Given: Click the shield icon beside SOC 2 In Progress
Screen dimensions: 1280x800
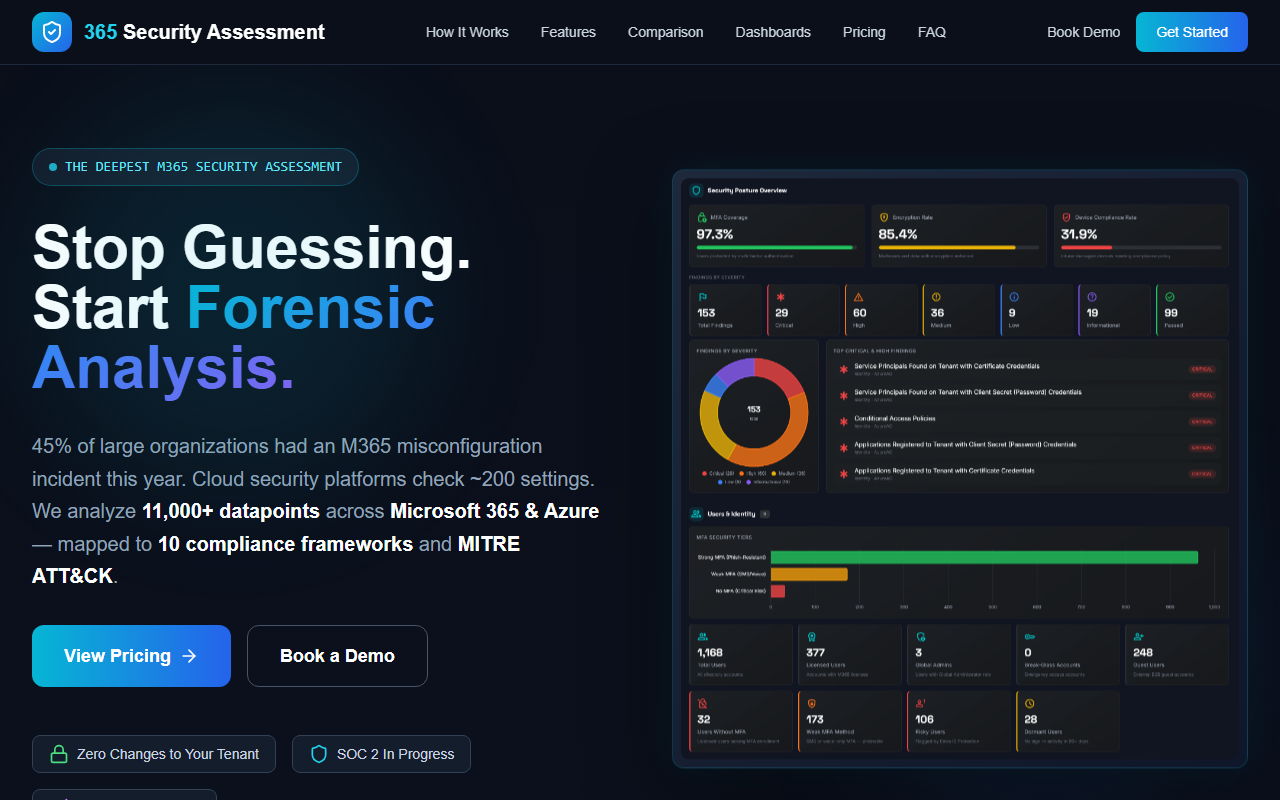Looking at the screenshot, I should 319,754.
